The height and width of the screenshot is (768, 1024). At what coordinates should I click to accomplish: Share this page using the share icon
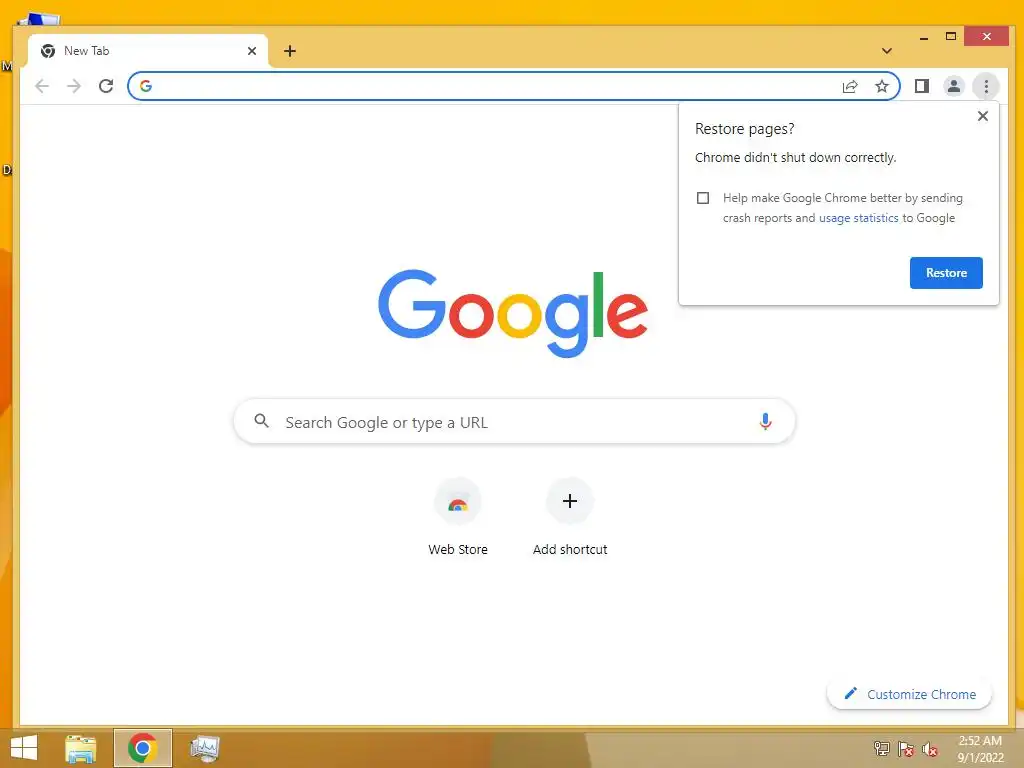point(850,86)
